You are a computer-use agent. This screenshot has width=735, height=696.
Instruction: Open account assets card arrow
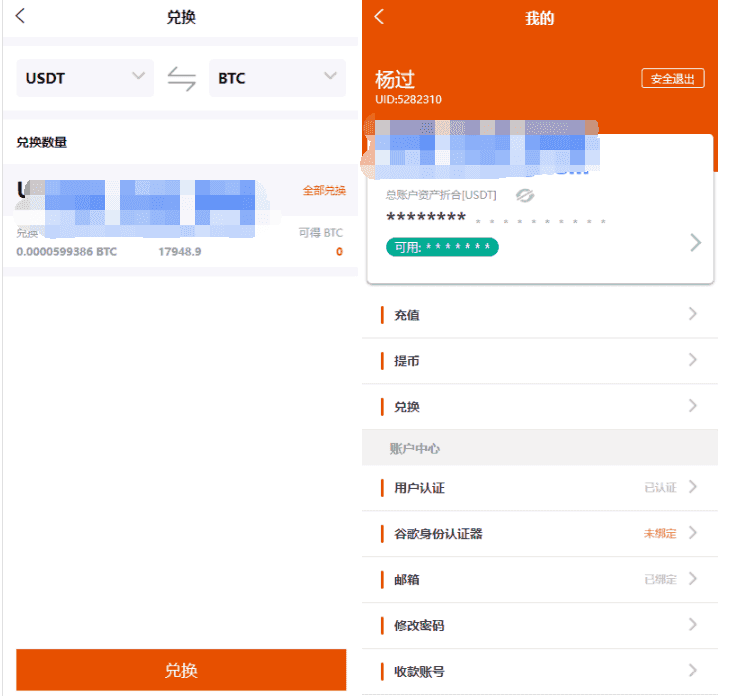[x=696, y=243]
